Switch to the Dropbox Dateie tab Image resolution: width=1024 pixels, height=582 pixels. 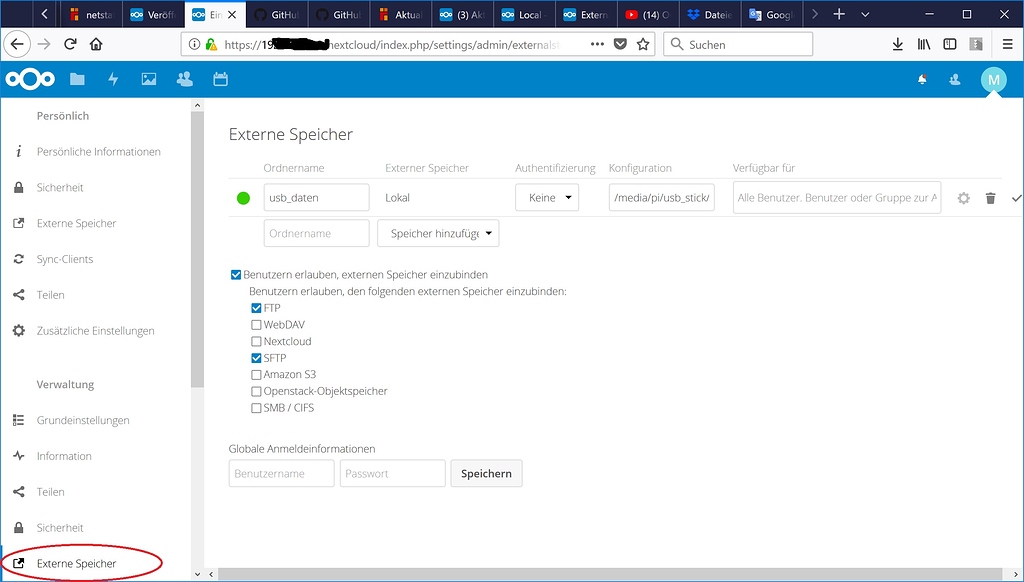(x=709, y=14)
